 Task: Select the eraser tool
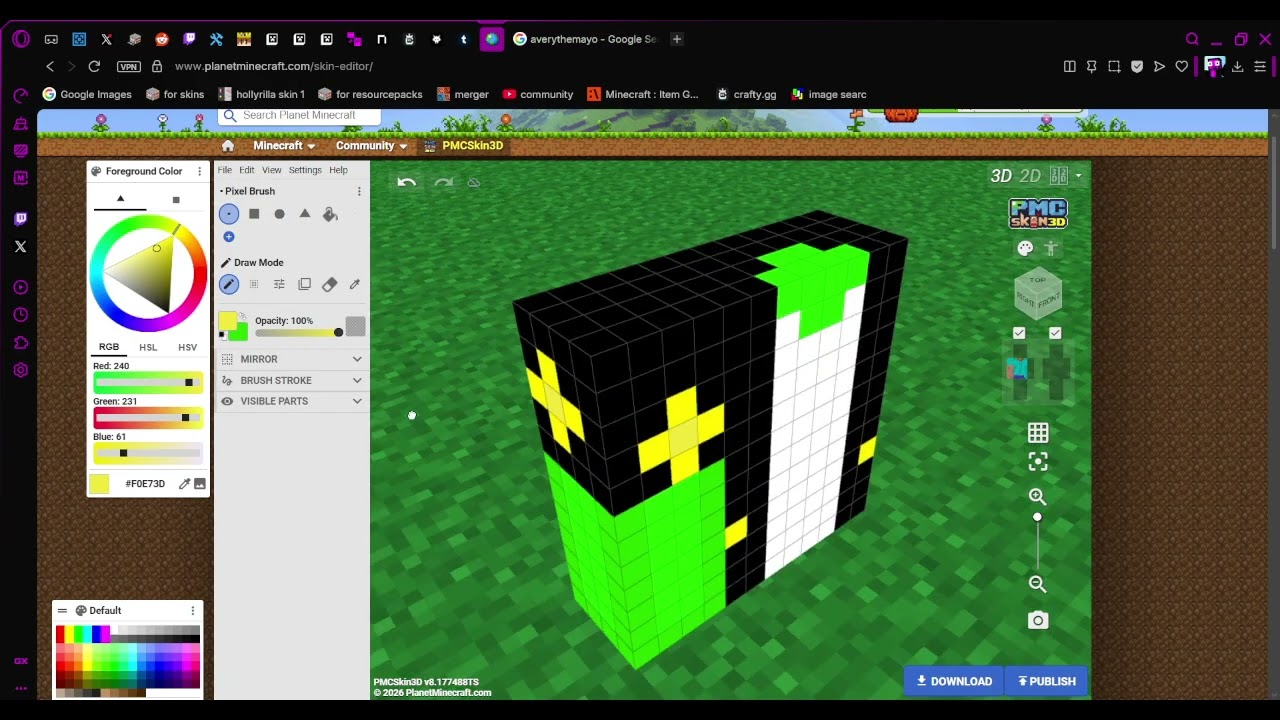[x=330, y=284]
